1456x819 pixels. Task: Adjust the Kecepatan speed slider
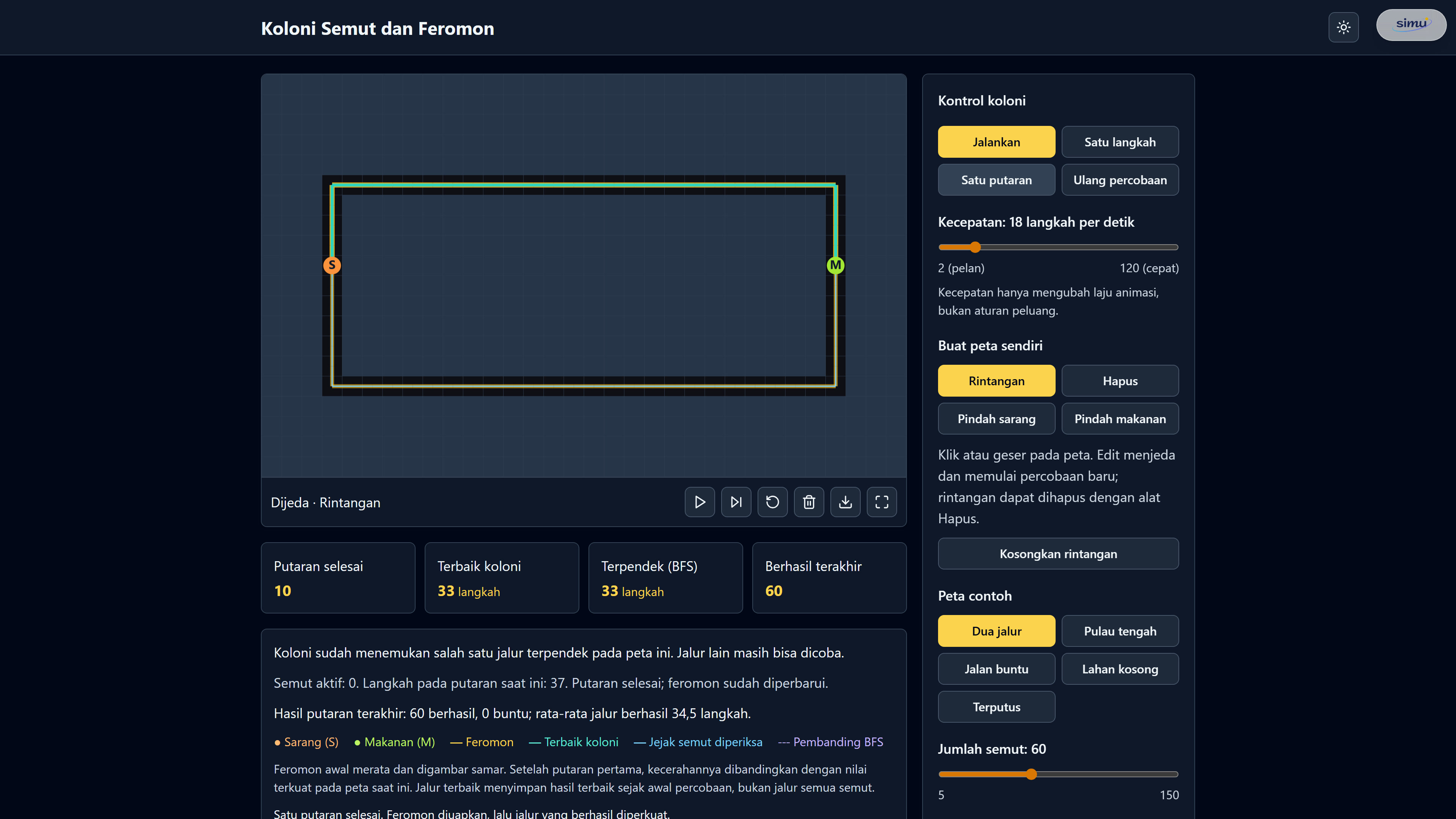[x=1058, y=247]
